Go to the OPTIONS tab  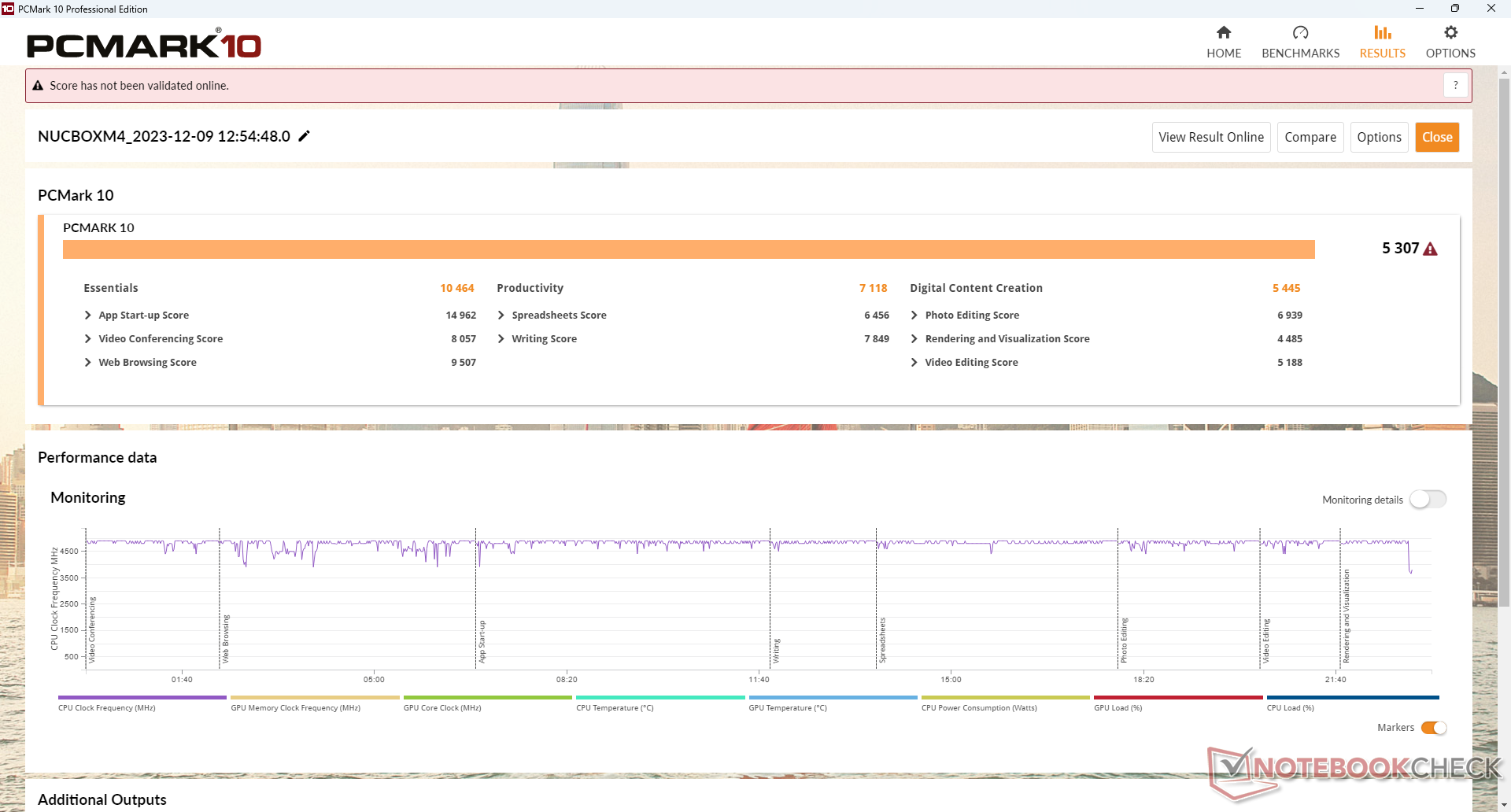(1451, 42)
